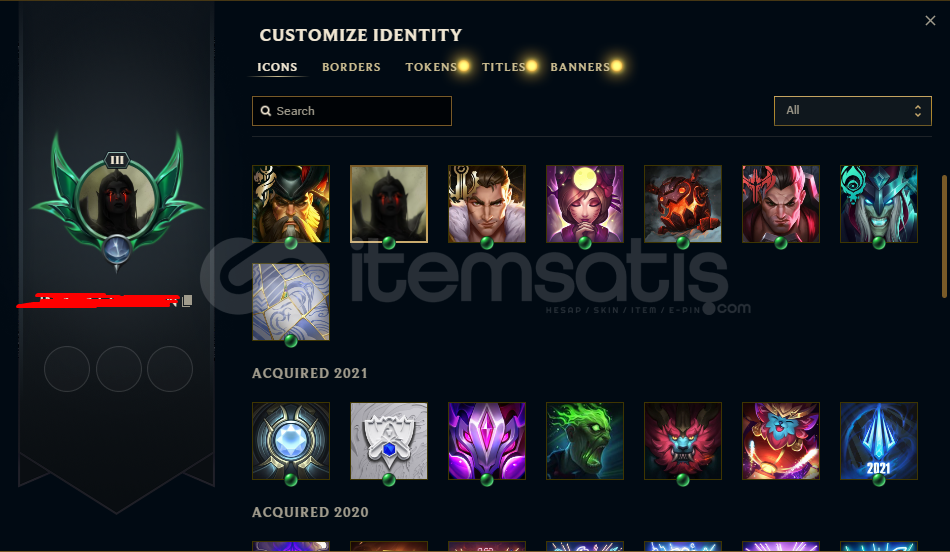The width and height of the screenshot is (950, 552).
Task: Go to the Titles tab
Action: tap(503, 67)
